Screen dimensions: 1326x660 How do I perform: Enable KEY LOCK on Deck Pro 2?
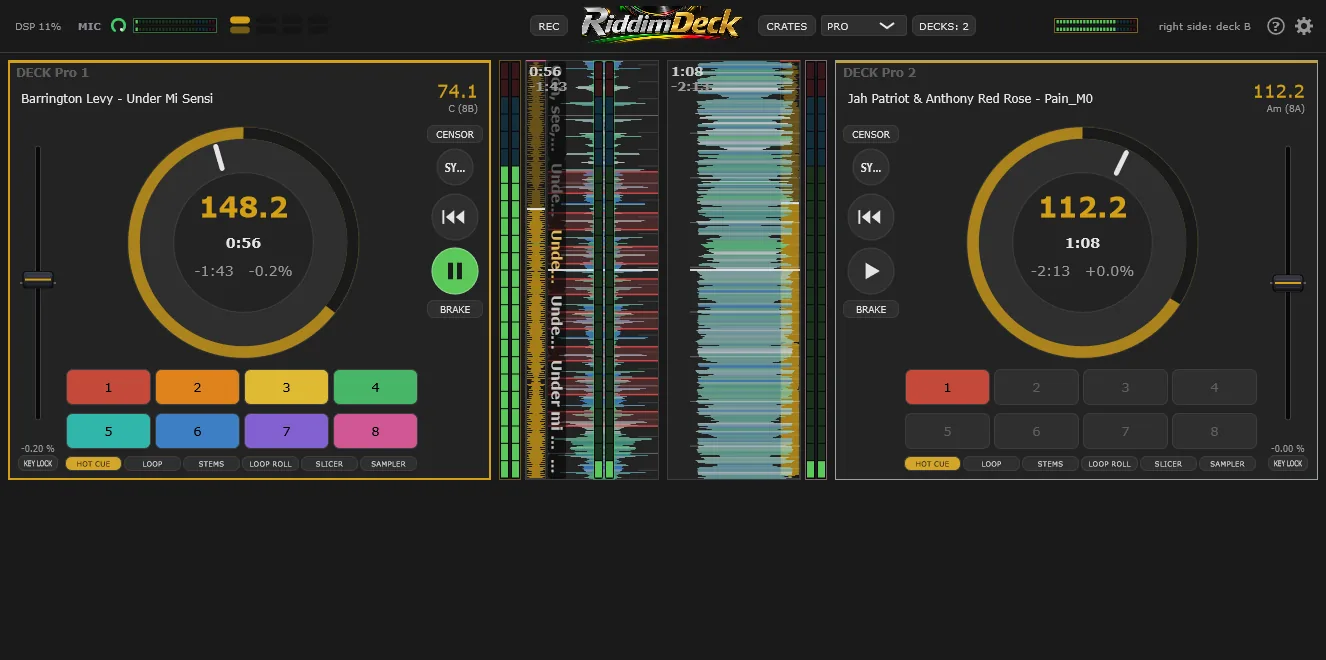point(1287,463)
